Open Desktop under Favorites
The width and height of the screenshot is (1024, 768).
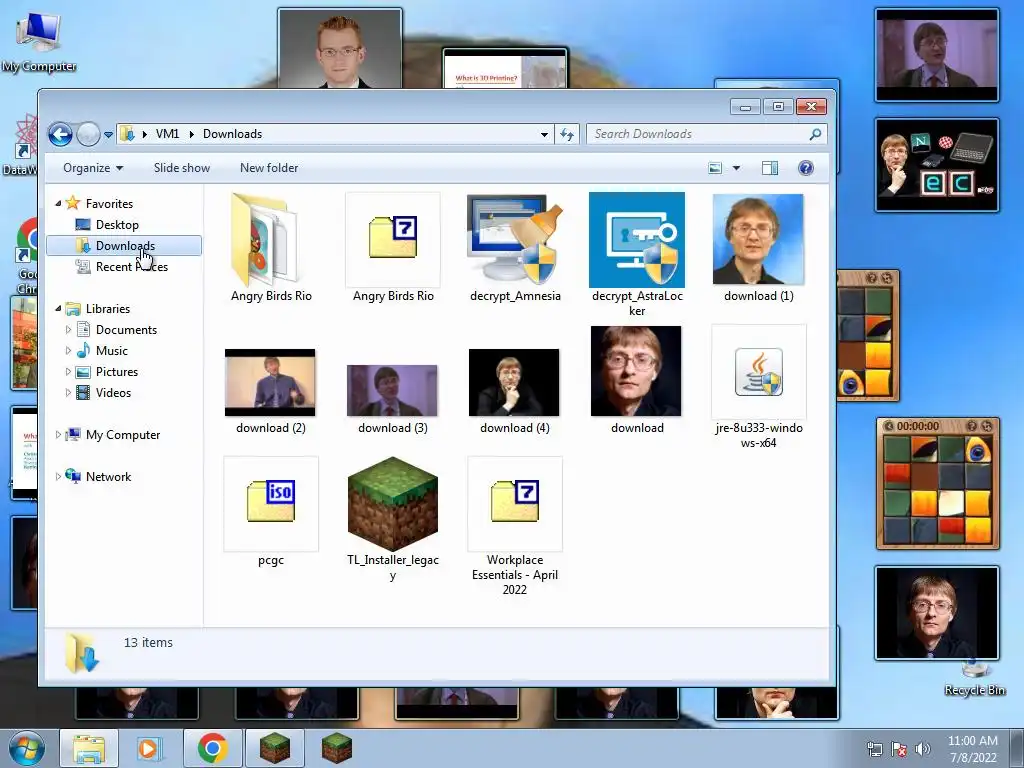(117, 225)
